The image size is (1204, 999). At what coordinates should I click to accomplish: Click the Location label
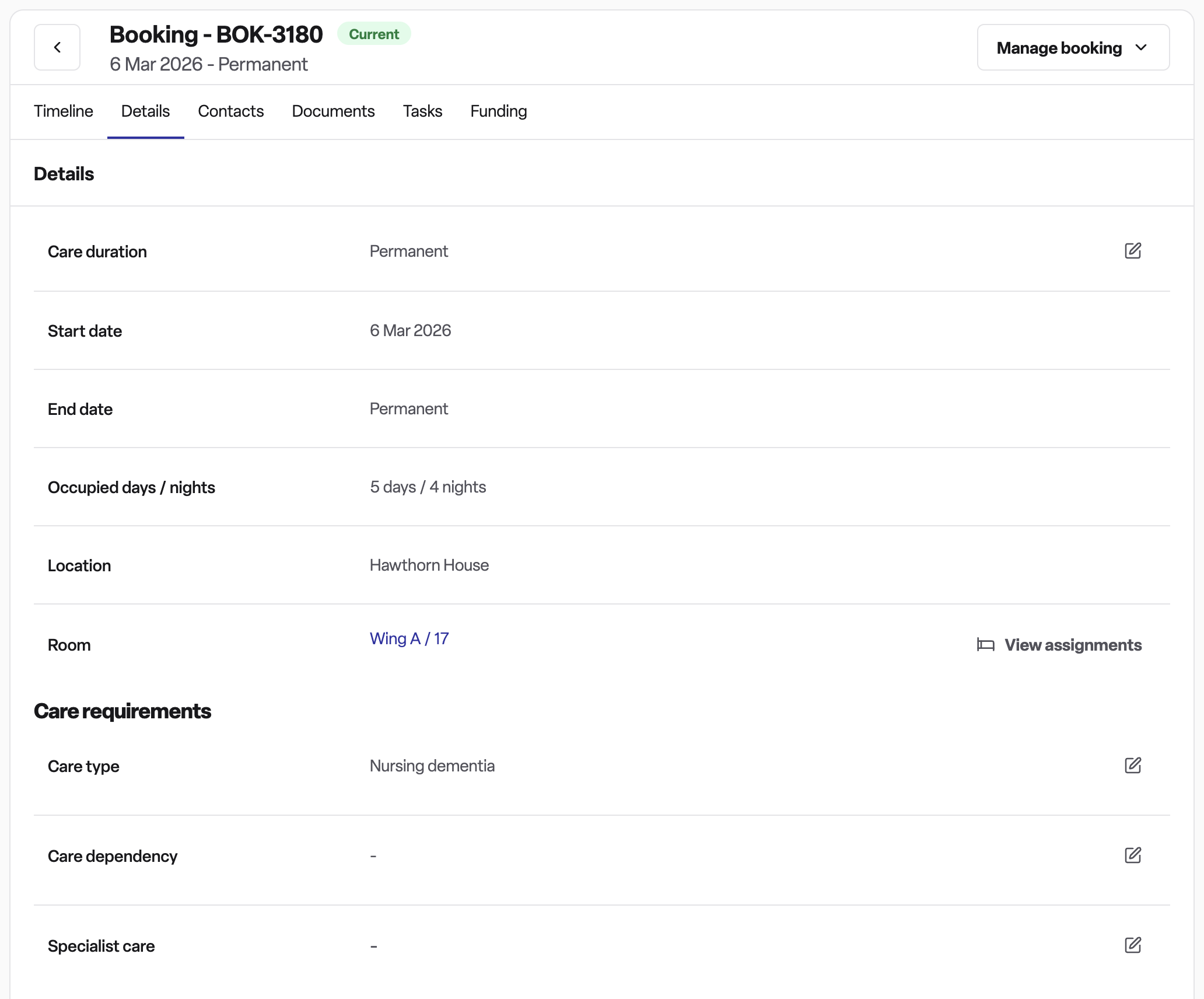point(79,565)
